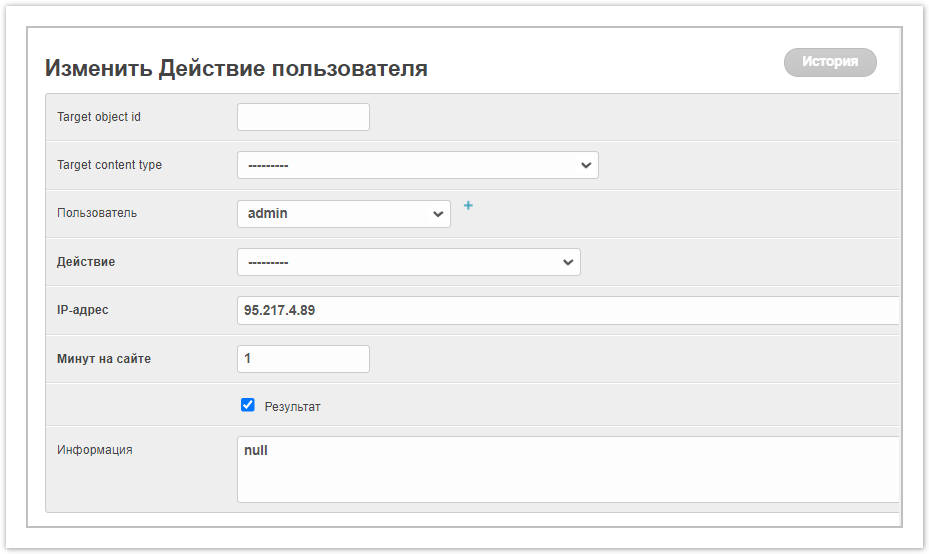Click the green plus icon to add user
929x554 pixels.
[x=468, y=206]
